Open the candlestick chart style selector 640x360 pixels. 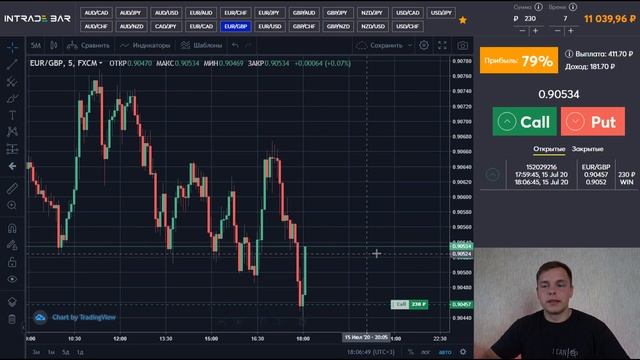click(x=53, y=45)
